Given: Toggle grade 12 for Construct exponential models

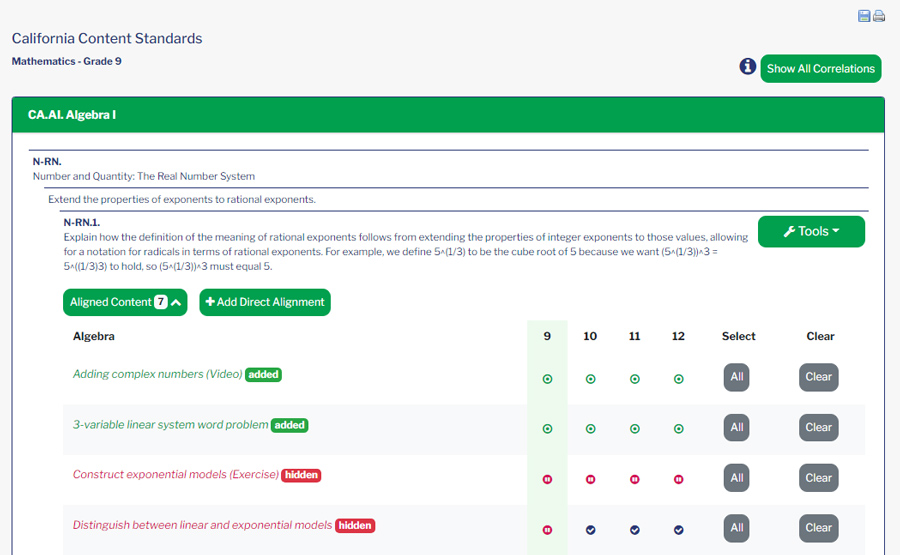Looking at the screenshot, I should [678, 479].
